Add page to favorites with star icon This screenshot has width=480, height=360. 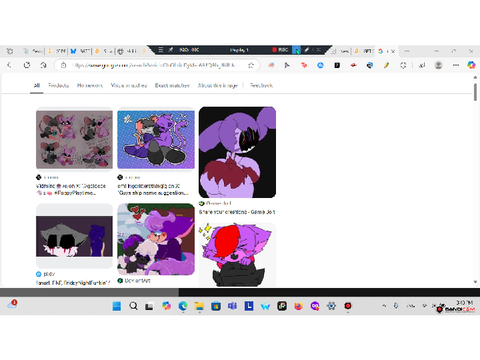click(251, 65)
